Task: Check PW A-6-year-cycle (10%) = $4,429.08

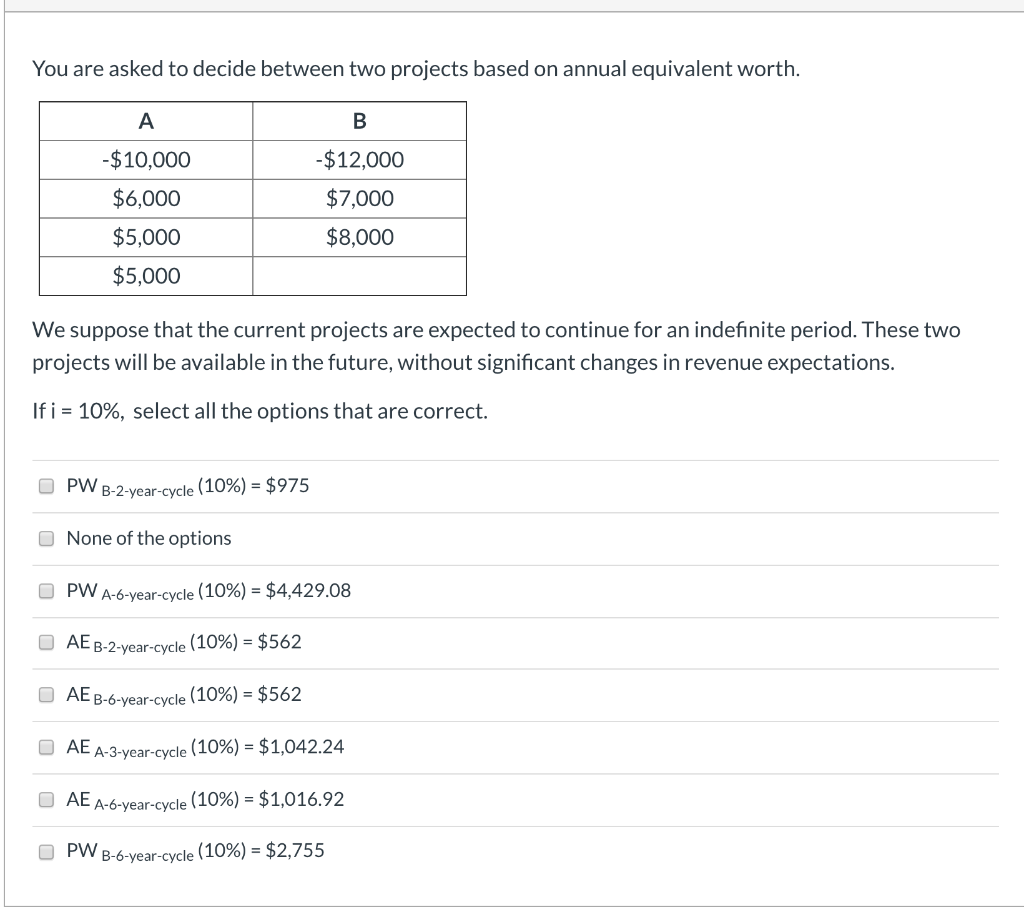Action: (x=45, y=590)
